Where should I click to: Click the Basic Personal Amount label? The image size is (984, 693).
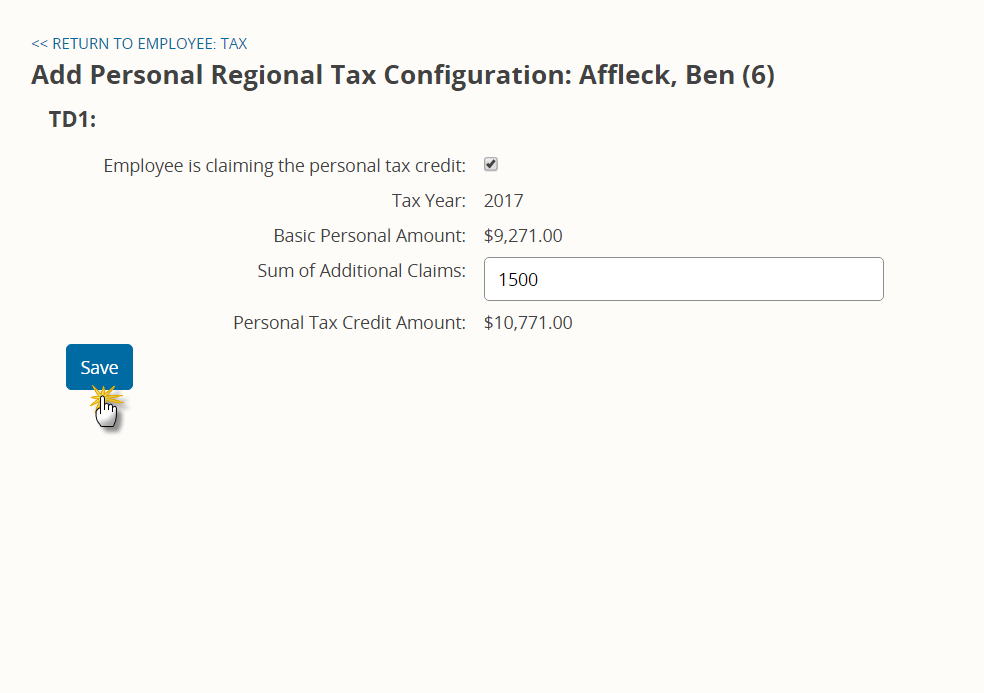370,236
